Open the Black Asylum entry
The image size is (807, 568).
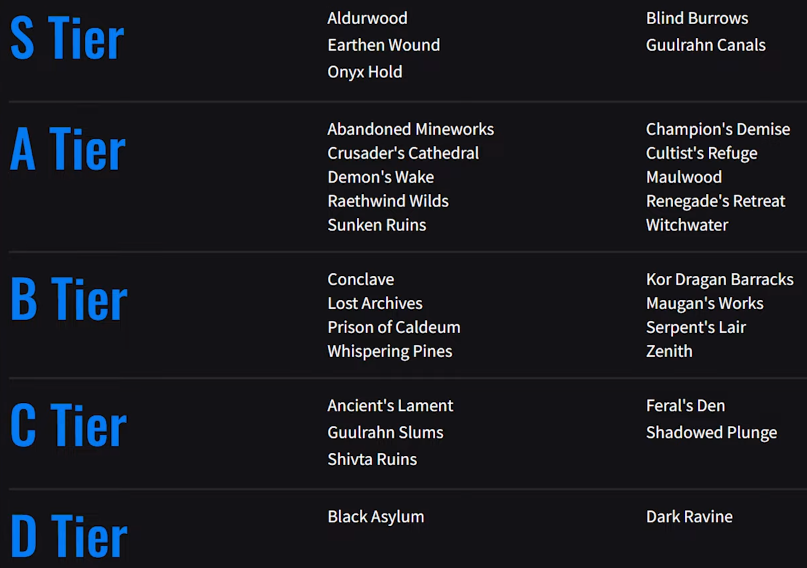pyautogui.click(x=376, y=517)
